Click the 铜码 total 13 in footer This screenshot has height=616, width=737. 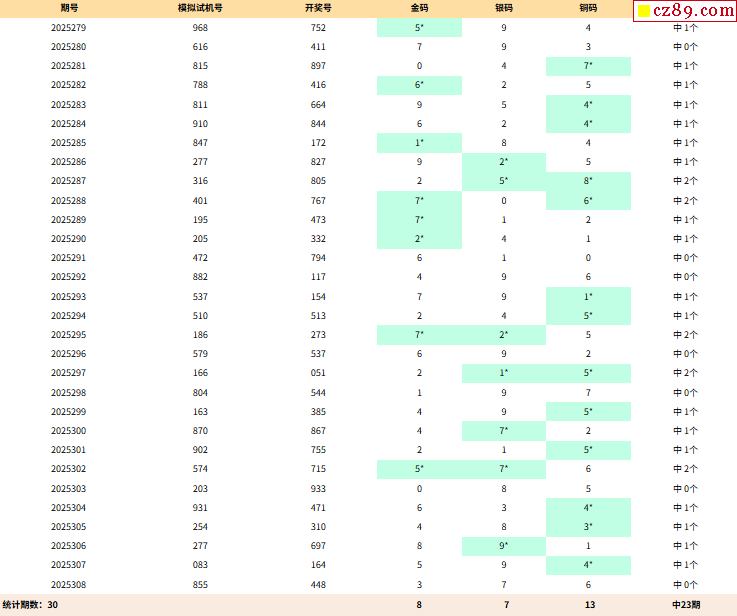point(588,605)
